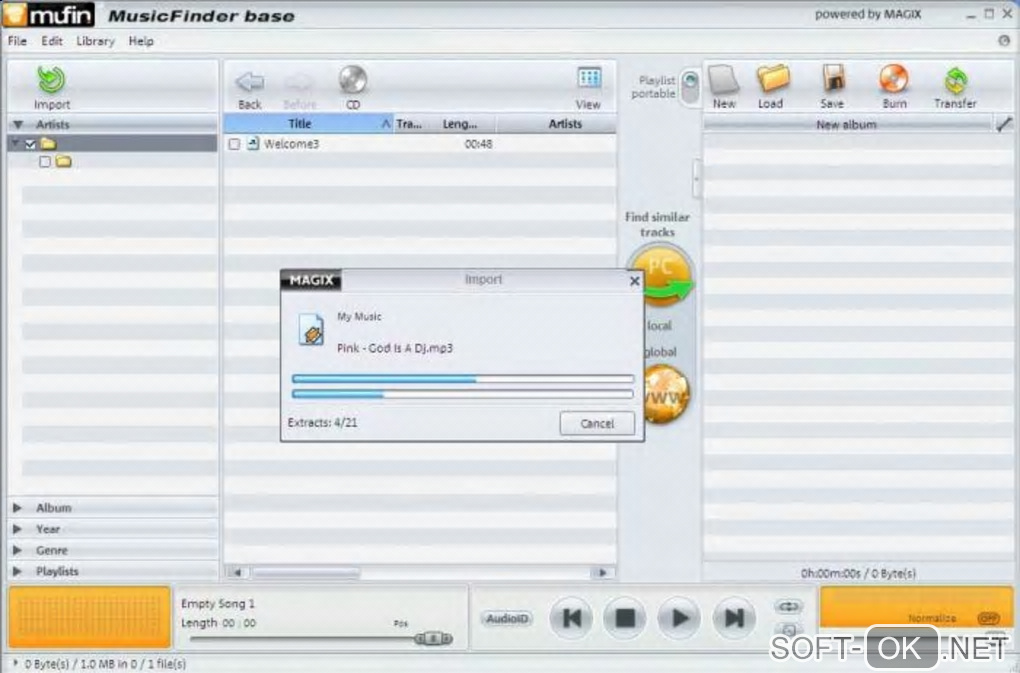Sort by Track column header

pos(409,124)
